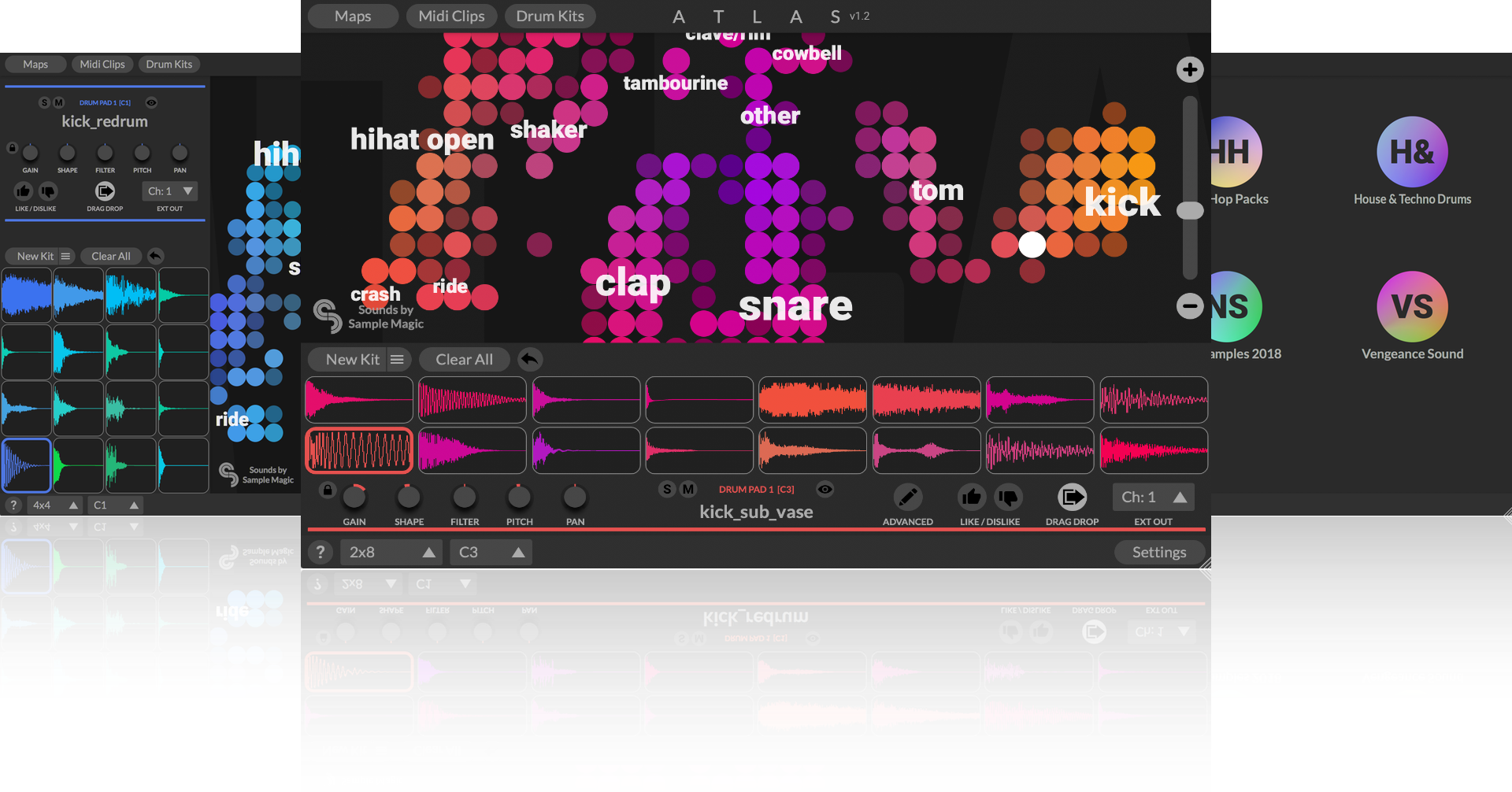1512x792 pixels.
Task: Select Midi Clips tab in the left window
Action: pos(102,64)
